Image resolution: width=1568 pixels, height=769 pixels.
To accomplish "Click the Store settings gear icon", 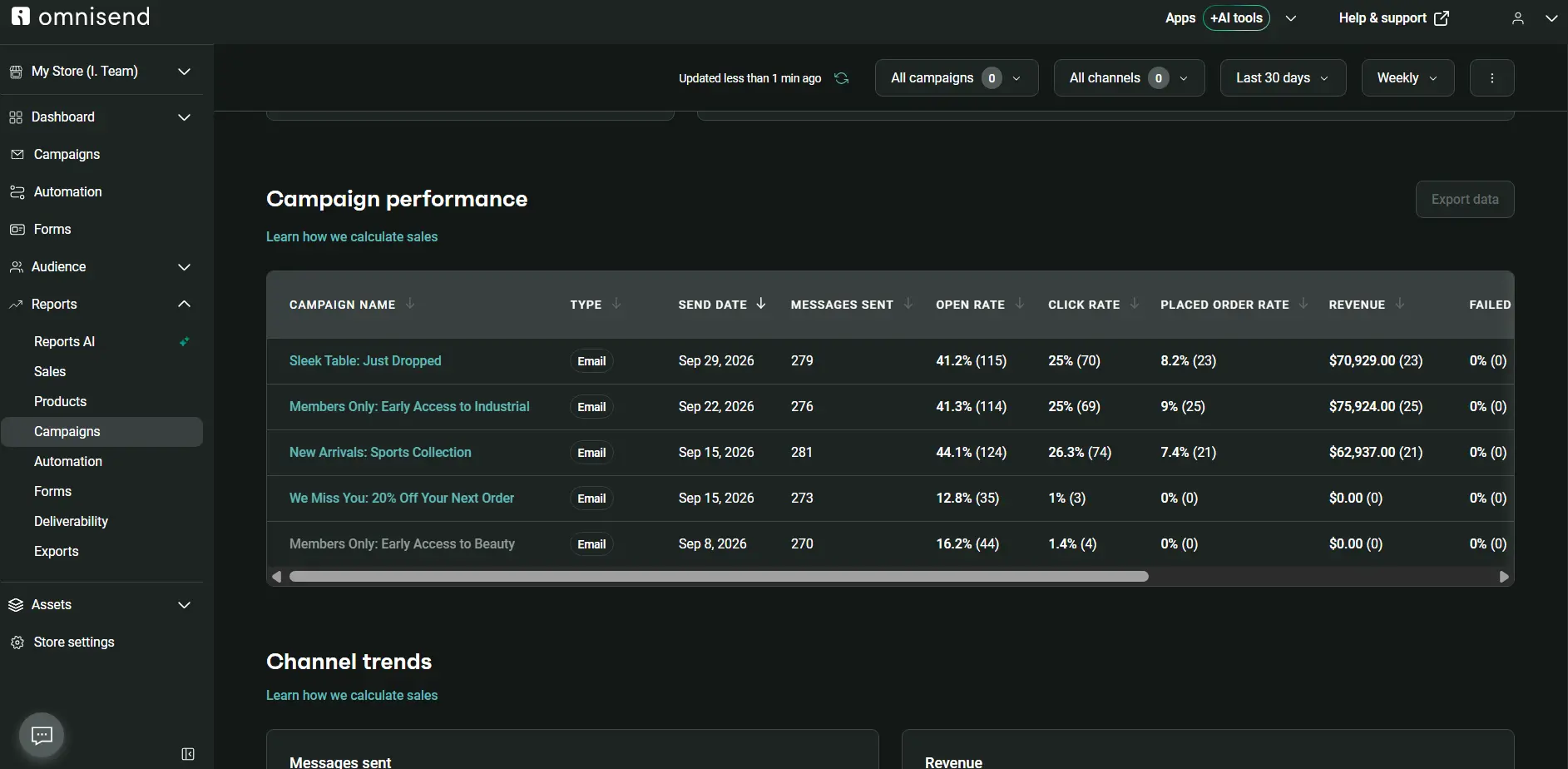I will point(17,642).
